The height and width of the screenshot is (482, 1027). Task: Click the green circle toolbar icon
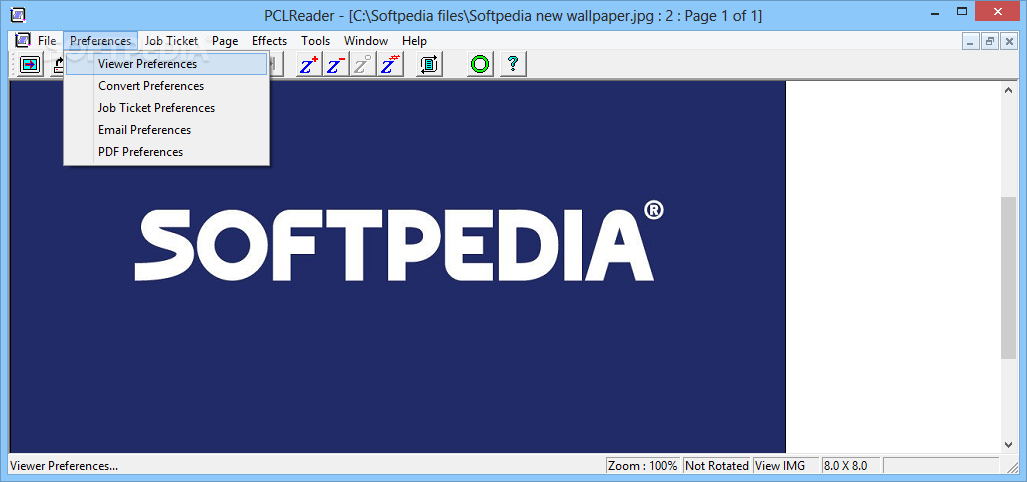point(480,64)
